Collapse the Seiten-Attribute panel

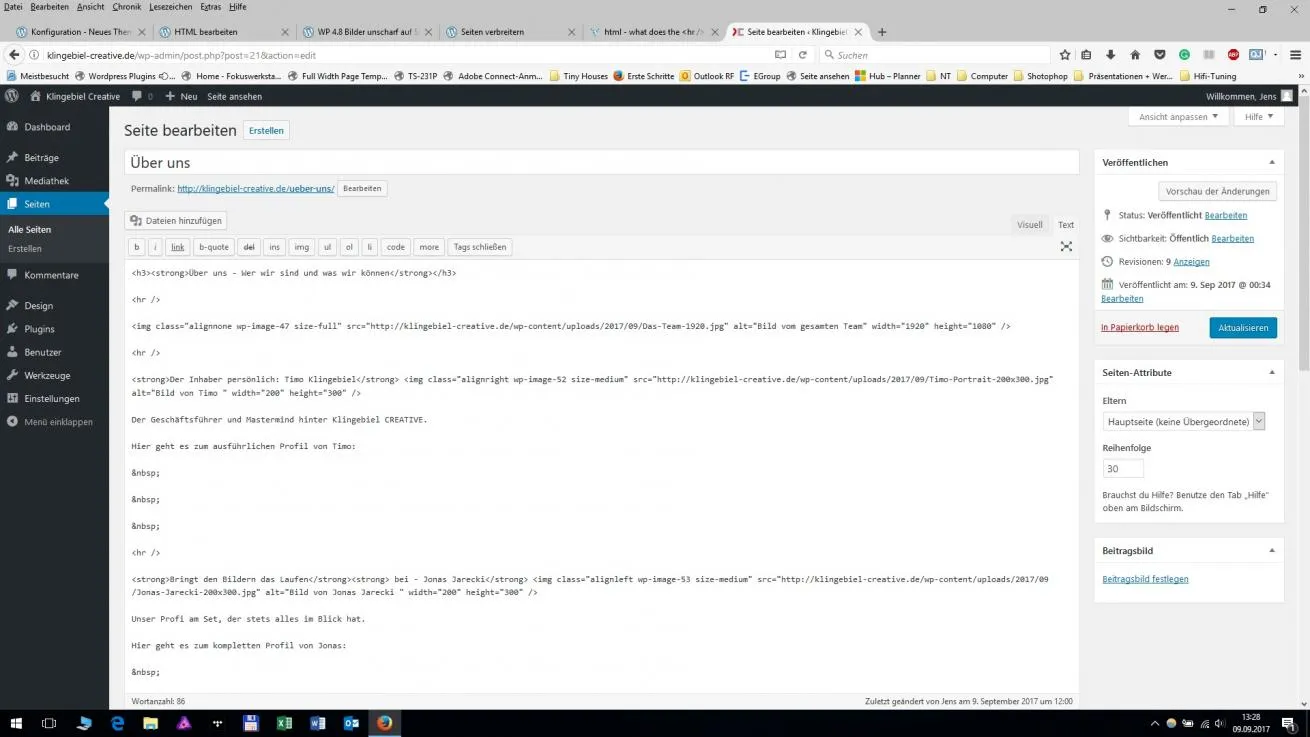click(x=1272, y=372)
